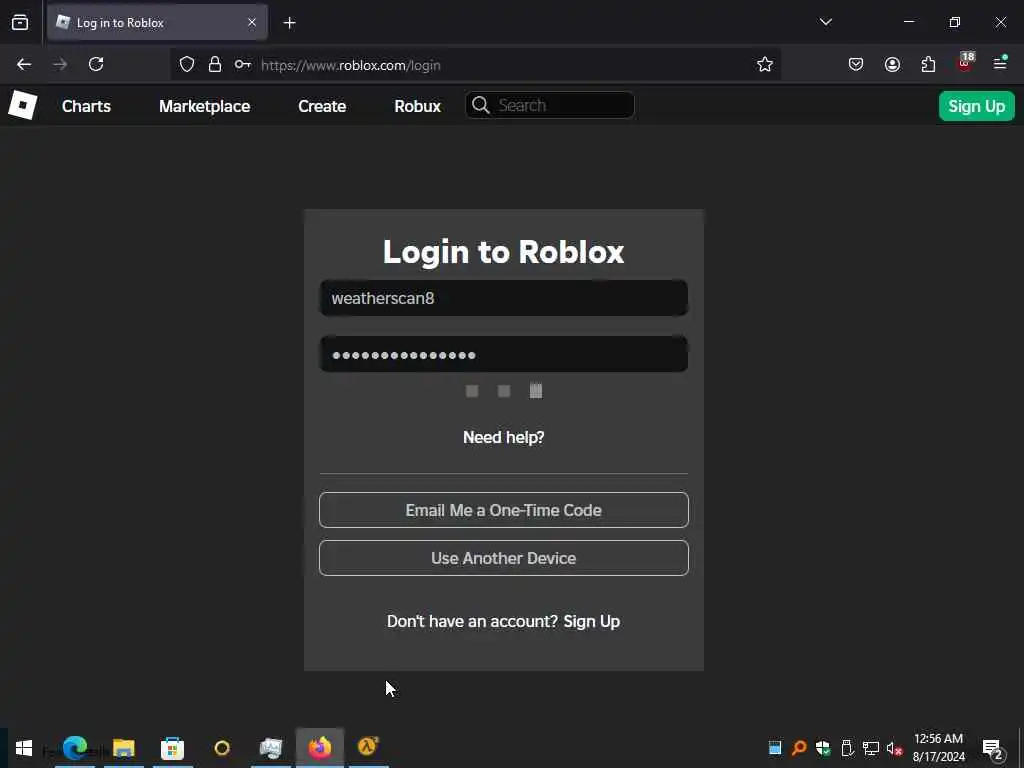Viewport: 1024px width, 768px height.
Task: Open the Firefox application menu
Action: pyautogui.click(x=1000, y=63)
